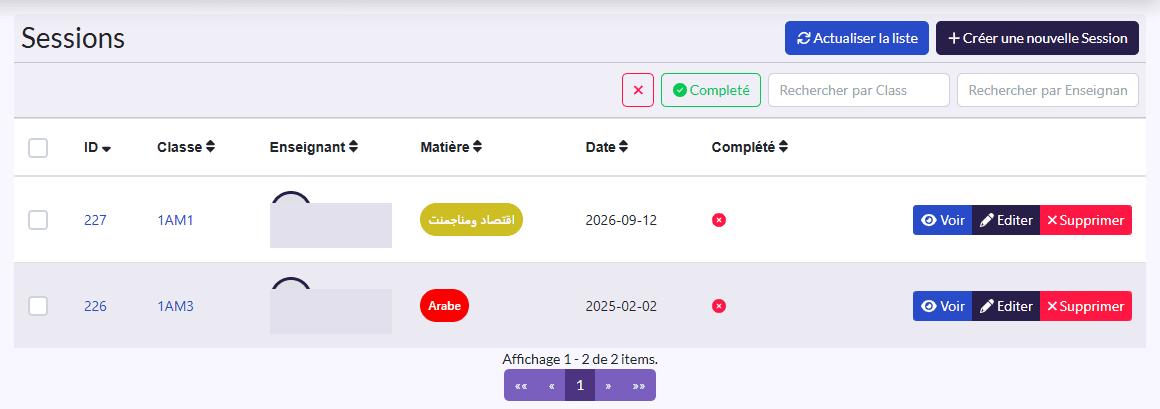This screenshot has height=409, width=1160.
Task: Click the red X filter button
Action: [638, 90]
